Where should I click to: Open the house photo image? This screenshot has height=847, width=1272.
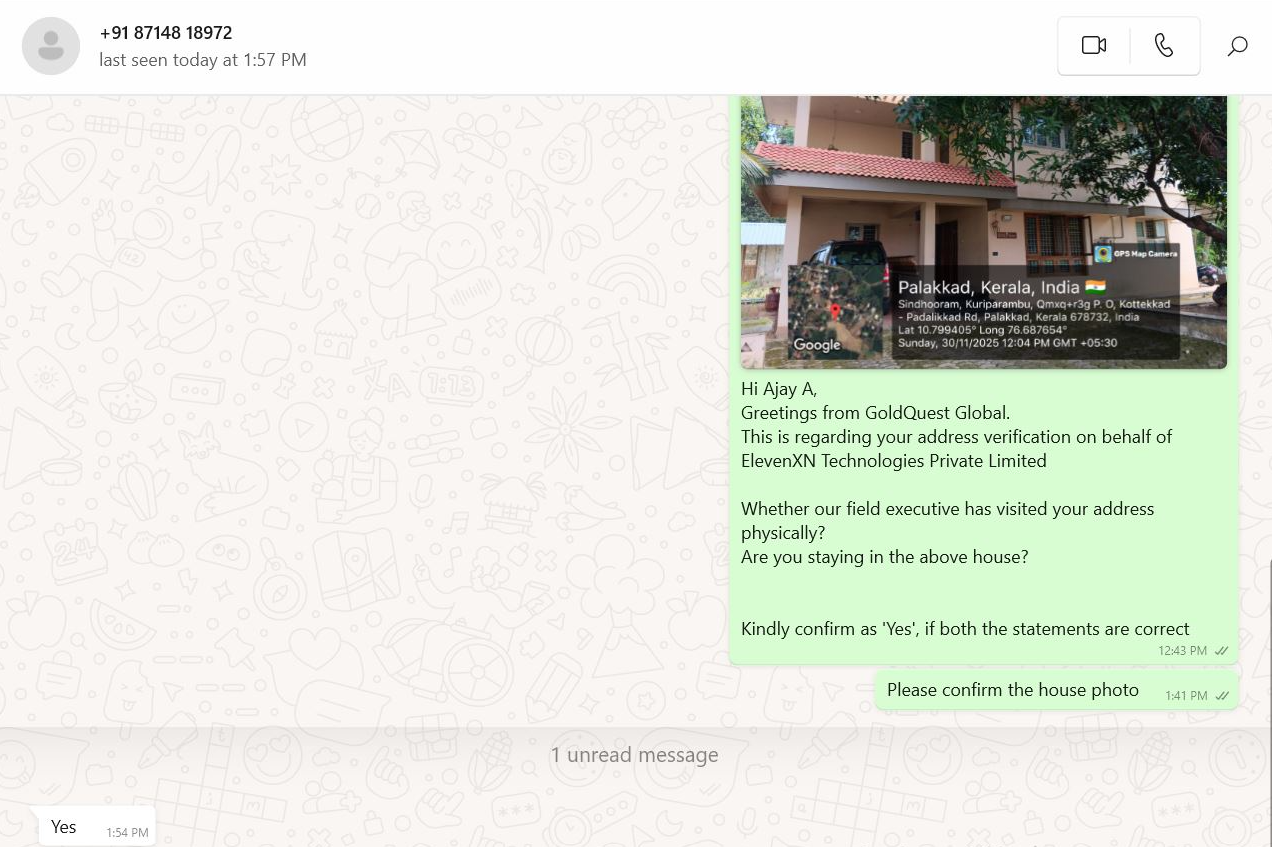tap(983, 232)
